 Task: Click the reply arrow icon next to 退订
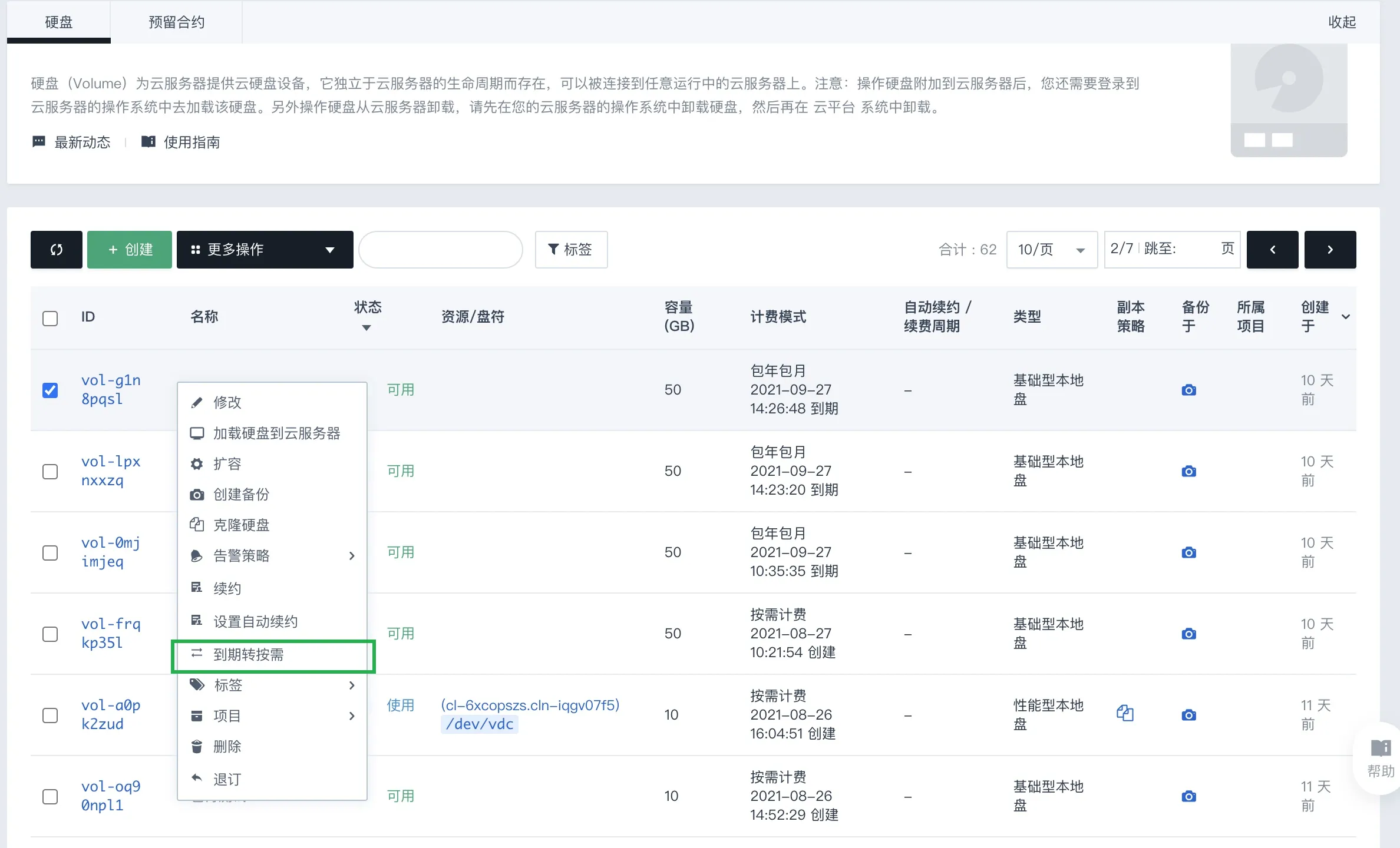tap(197, 778)
